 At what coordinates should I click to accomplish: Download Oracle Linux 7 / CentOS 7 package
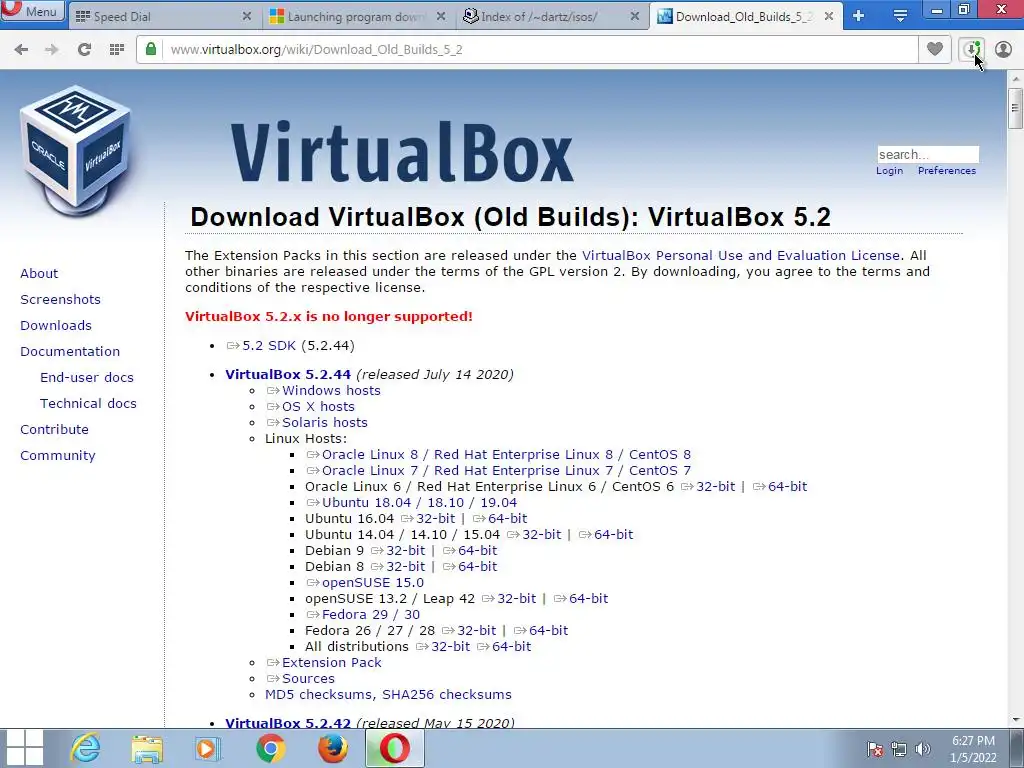click(499, 470)
